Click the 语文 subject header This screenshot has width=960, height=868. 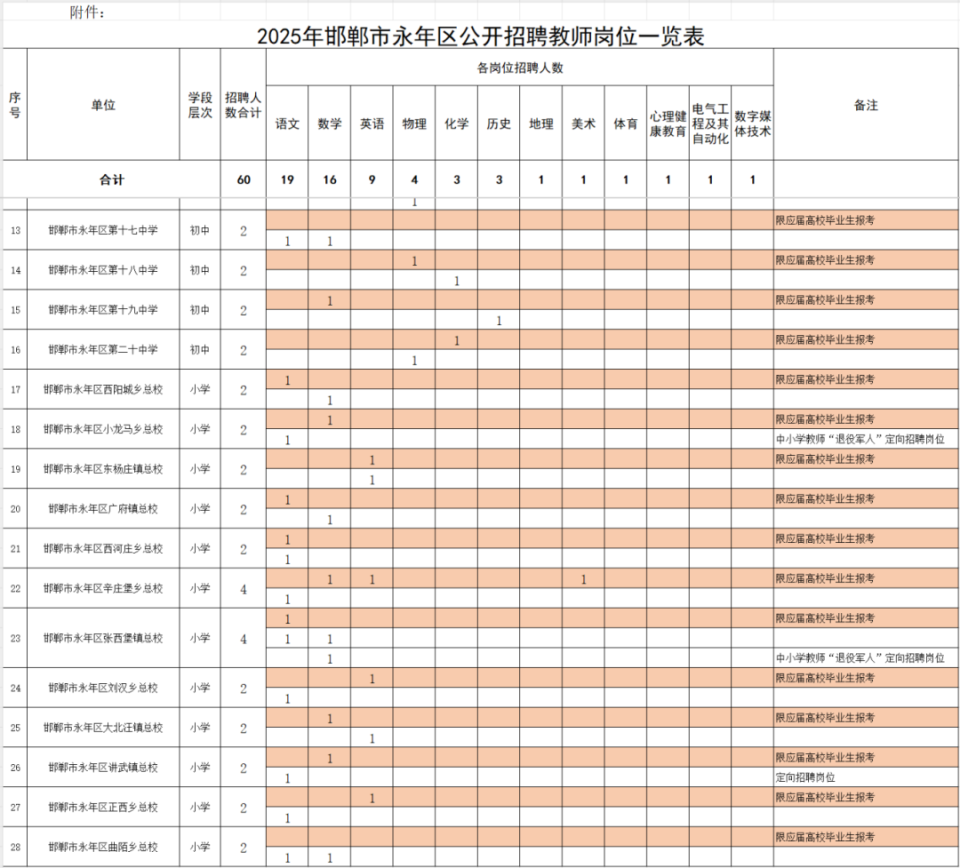[287, 124]
